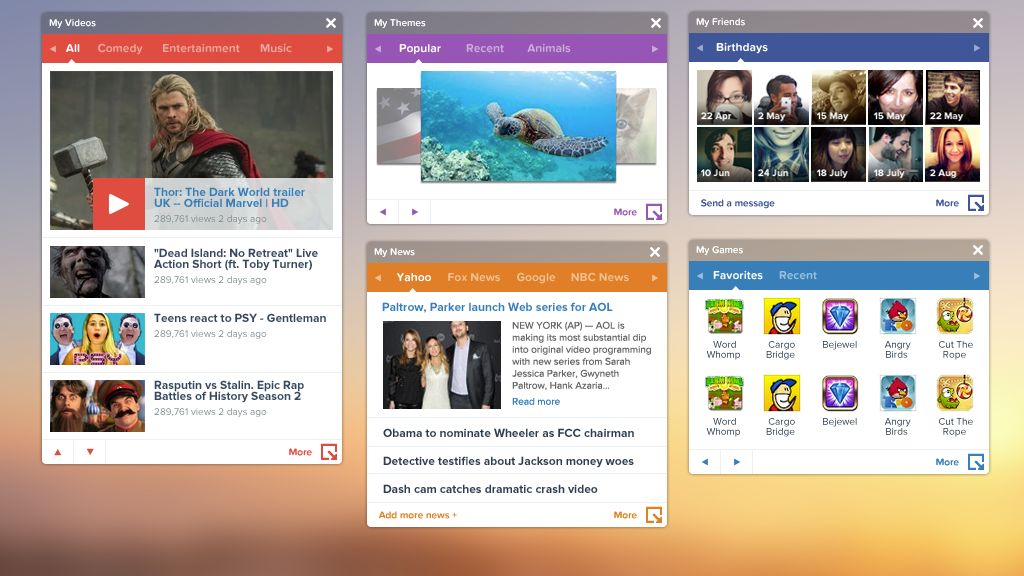Open expand icon in My Videos footer
Image resolution: width=1024 pixels, height=576 pixels.
329,452
